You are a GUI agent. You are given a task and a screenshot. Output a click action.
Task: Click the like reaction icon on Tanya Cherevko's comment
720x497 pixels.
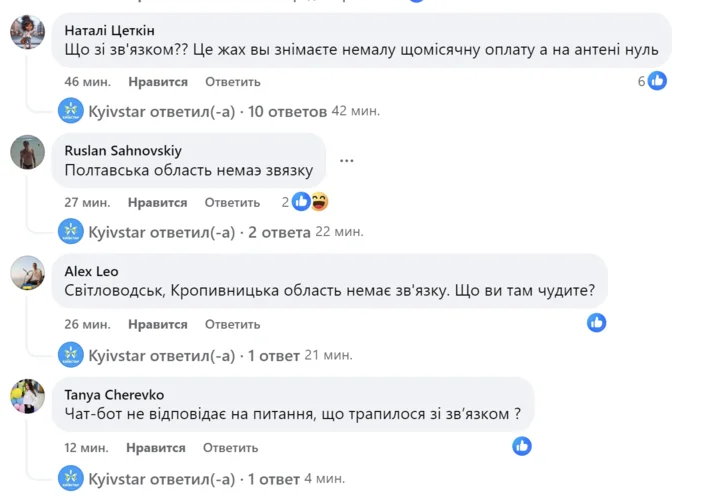(x=522, y=446)
